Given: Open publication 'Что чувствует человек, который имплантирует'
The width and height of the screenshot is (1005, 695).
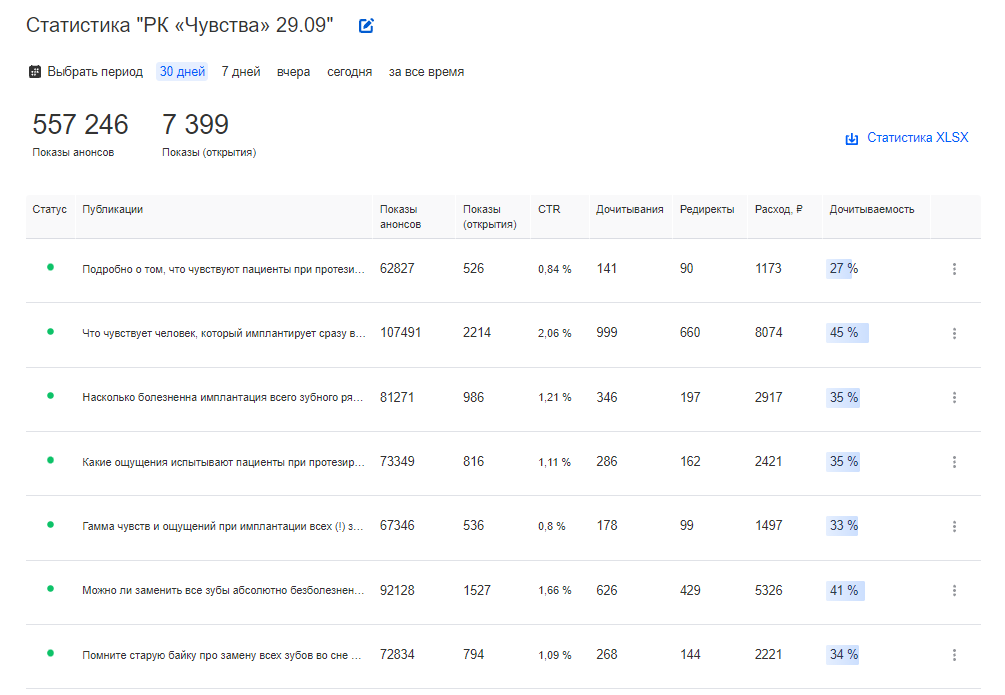Looking at the screenshot, I should click(x=224, y=333).
